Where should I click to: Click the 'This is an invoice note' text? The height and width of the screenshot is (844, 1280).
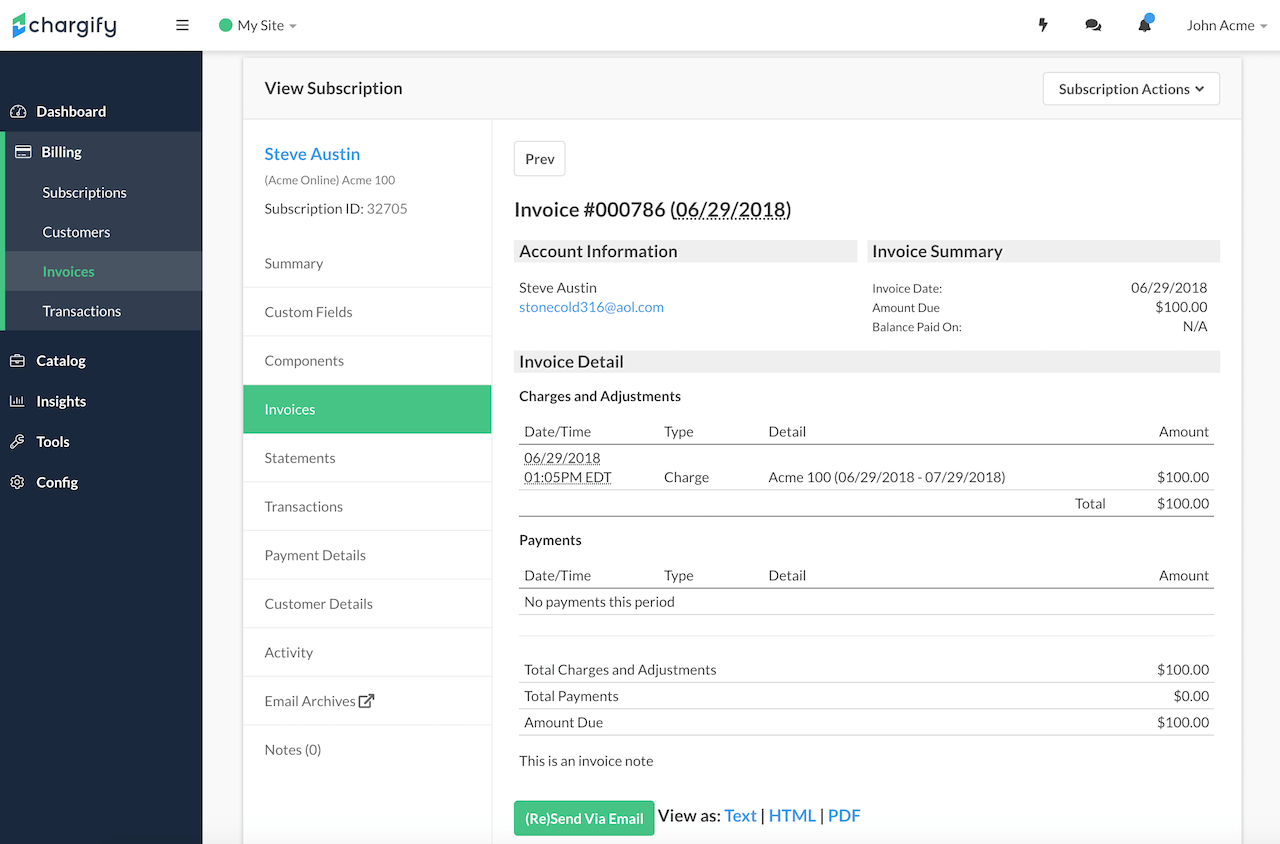(586, 761)
